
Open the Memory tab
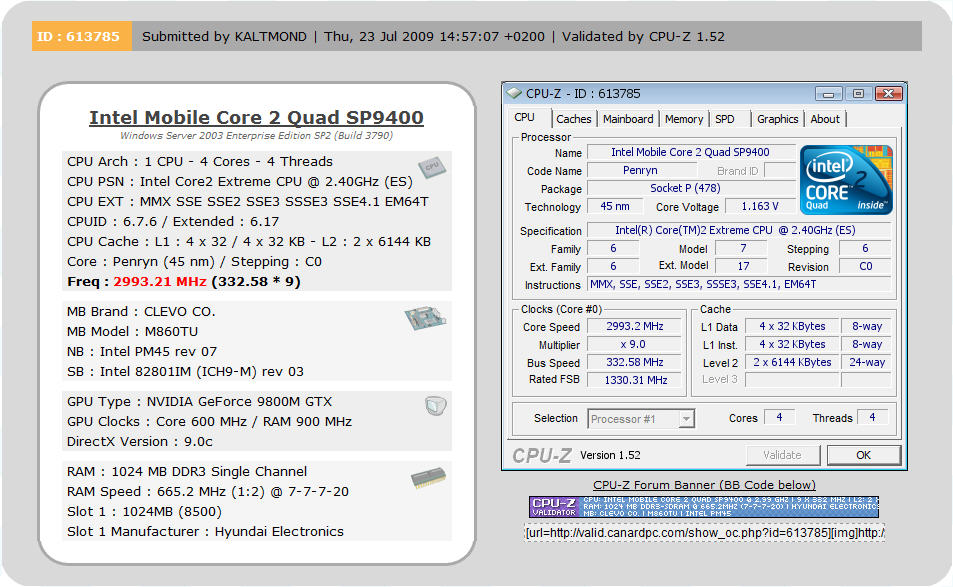[x=684, y=119]
